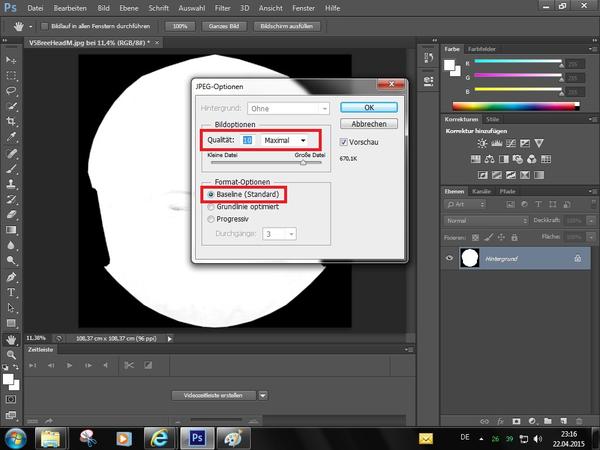Toggle Quick Mask mode icon

11,399
